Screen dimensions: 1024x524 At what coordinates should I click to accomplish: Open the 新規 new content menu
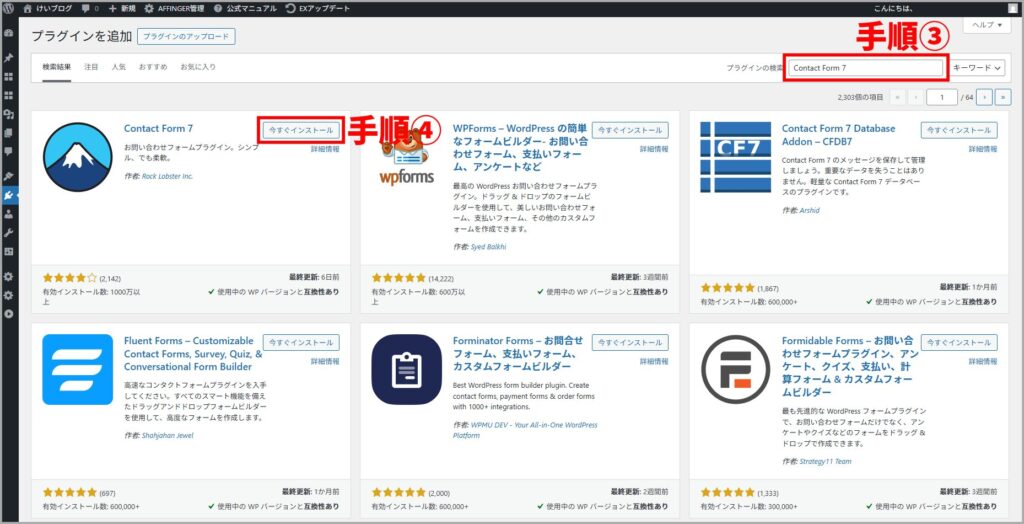point(122,7)
